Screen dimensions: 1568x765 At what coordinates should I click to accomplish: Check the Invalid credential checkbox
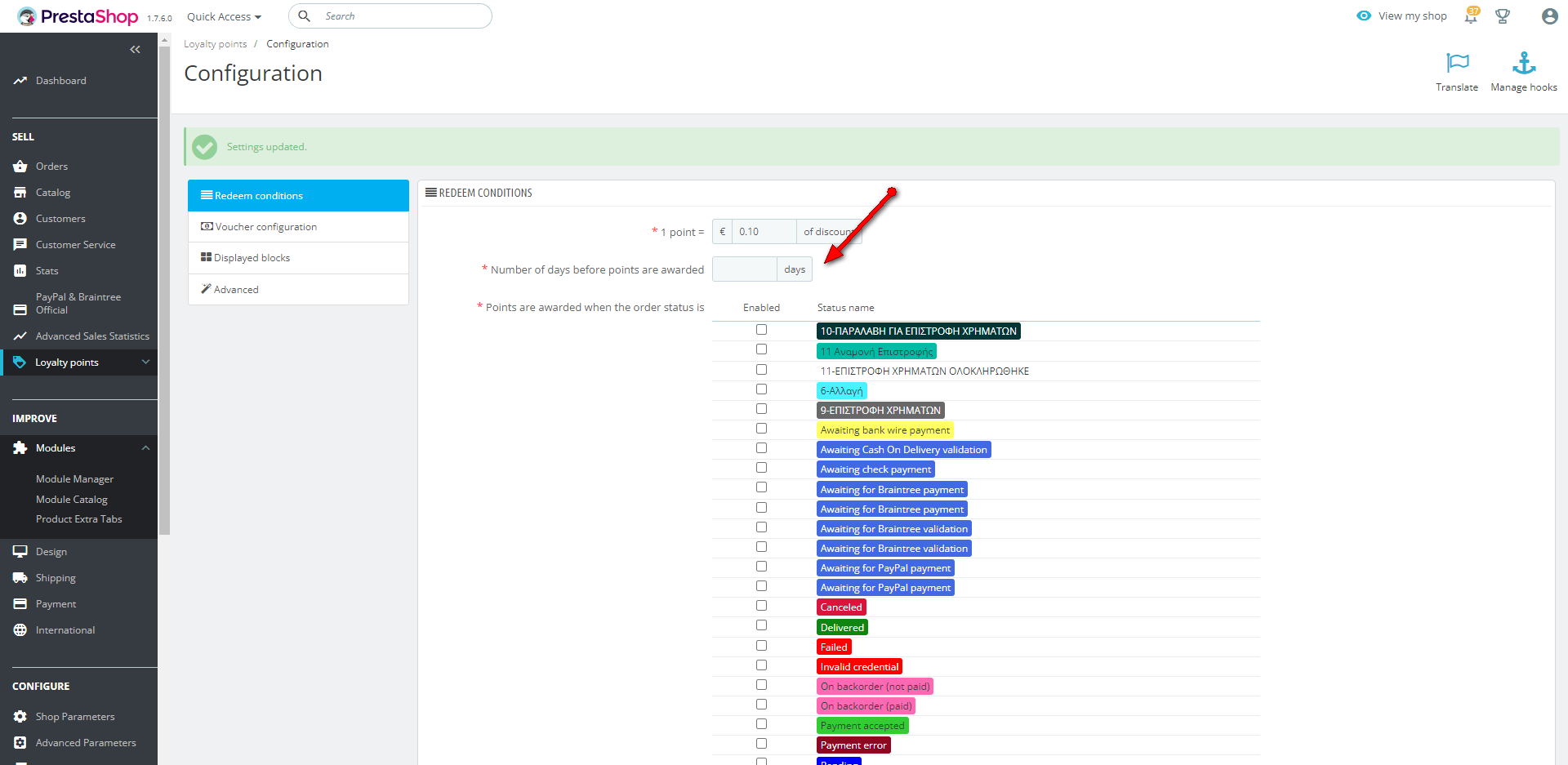pyautogui.click(x=761, y=665)
